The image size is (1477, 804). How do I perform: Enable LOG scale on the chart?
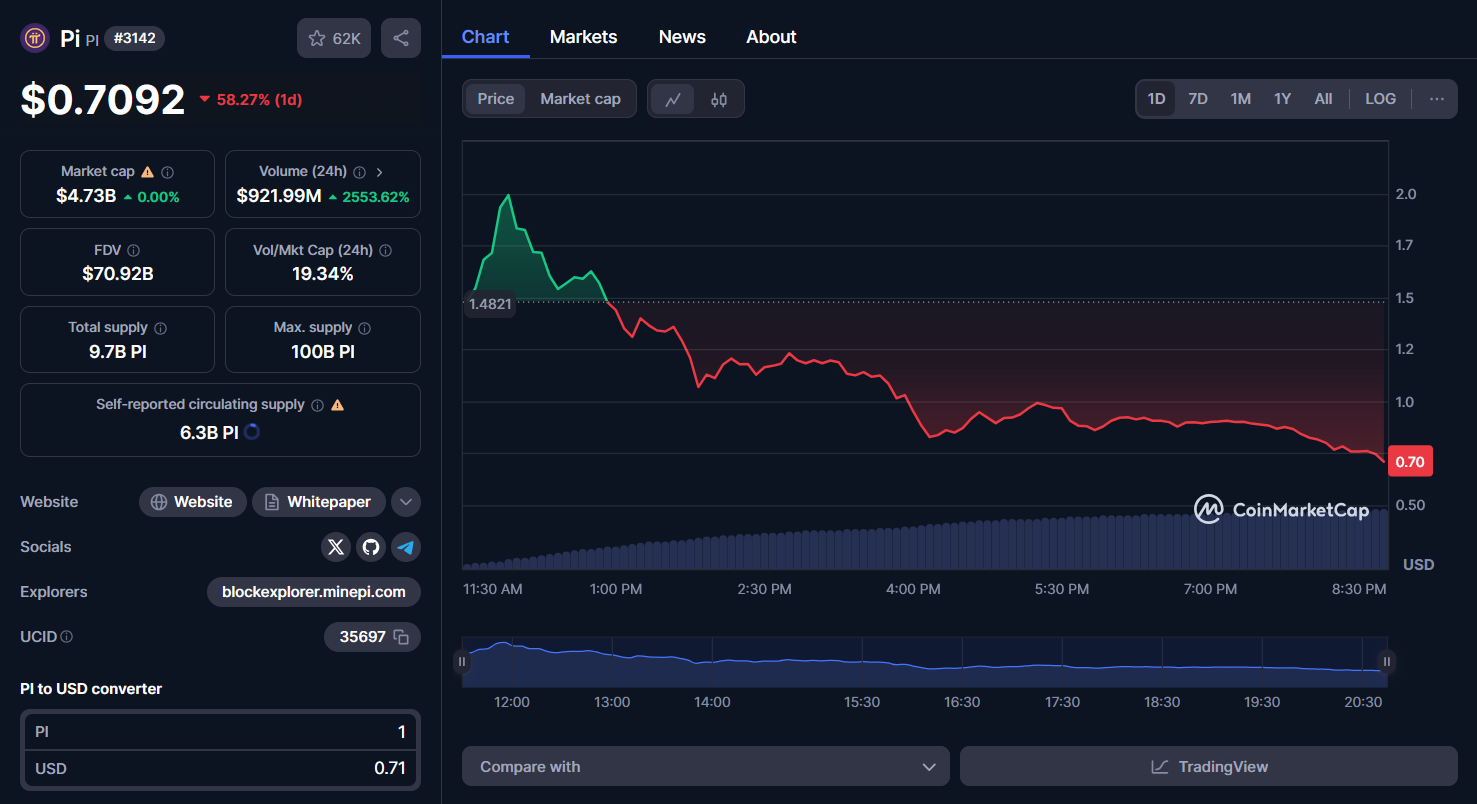coord(1380,98)
